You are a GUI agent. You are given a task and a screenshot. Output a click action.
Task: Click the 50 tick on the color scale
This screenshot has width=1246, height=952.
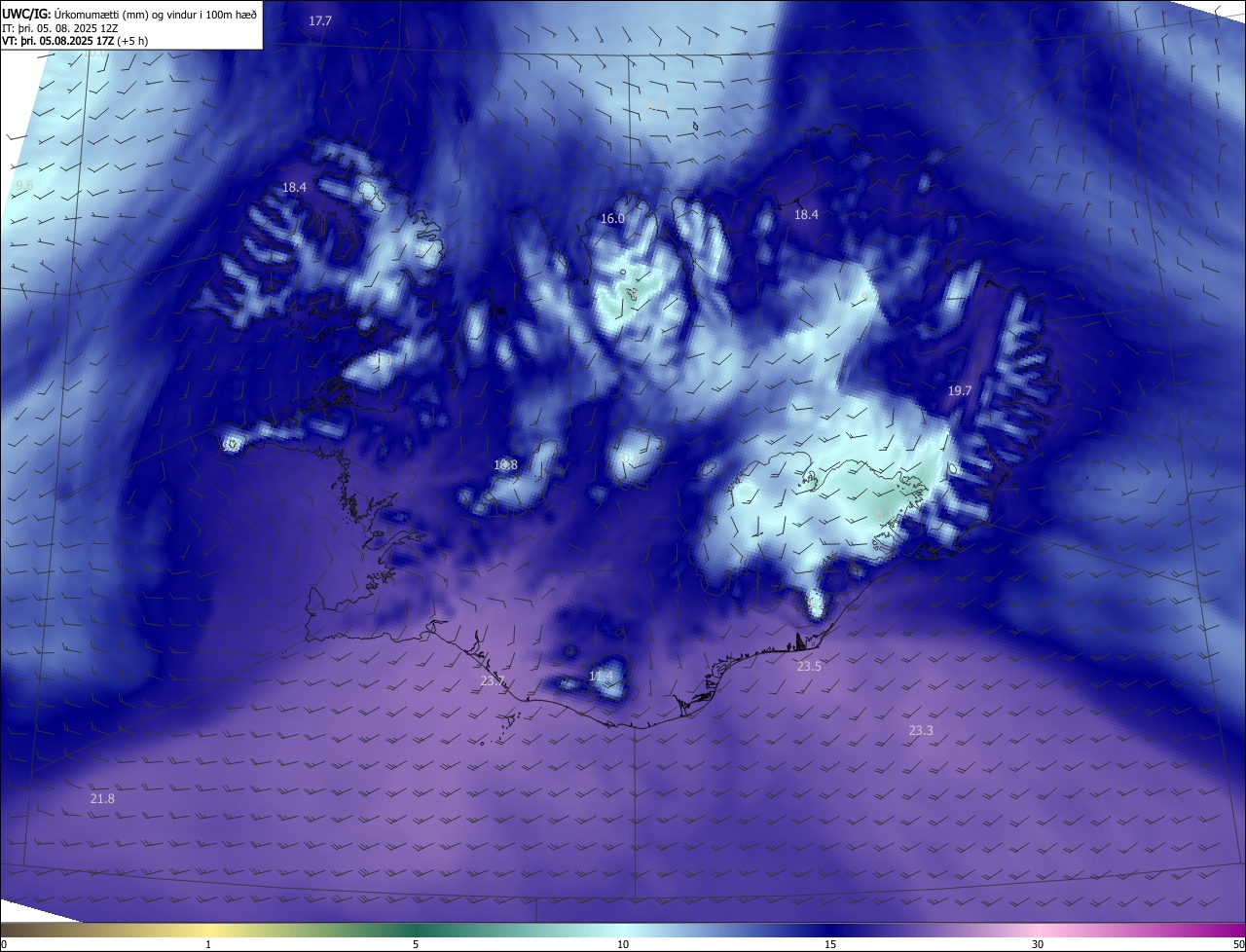coord(1238,944)
